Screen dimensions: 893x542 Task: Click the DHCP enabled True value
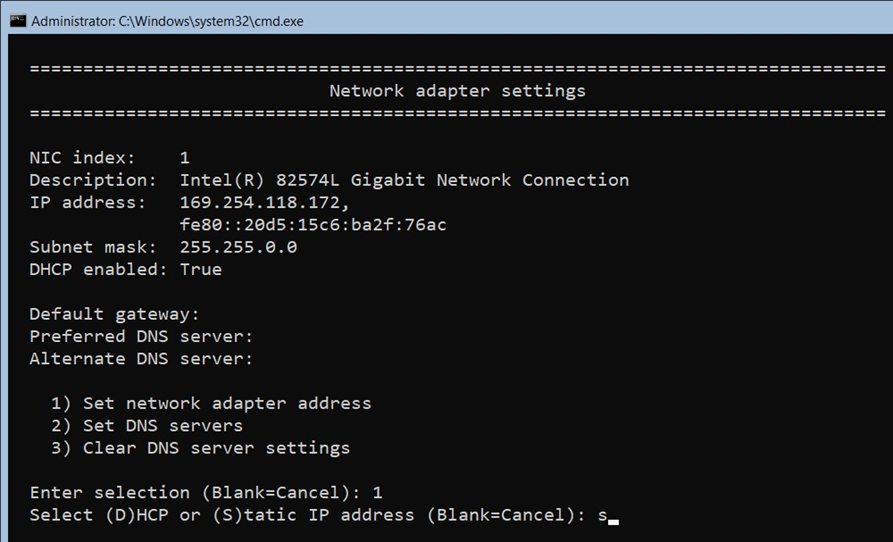tap(200, 269)
